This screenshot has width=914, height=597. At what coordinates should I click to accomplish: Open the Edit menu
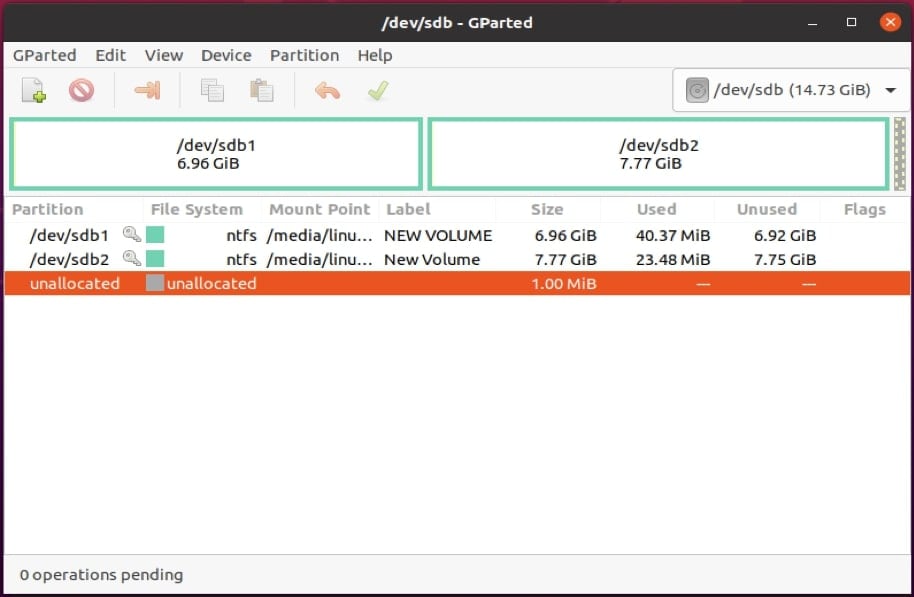110,55
